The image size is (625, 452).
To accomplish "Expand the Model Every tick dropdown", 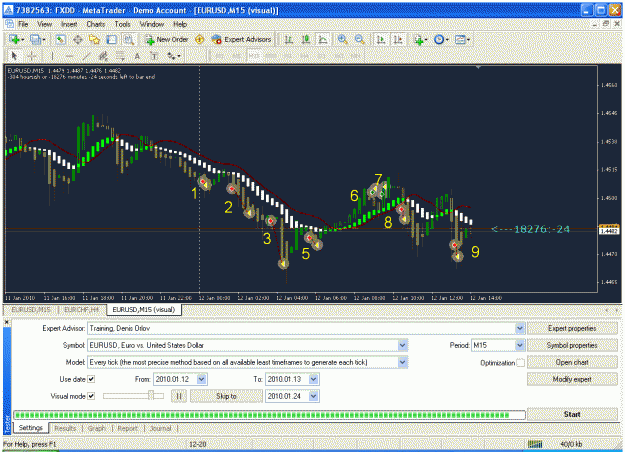I will (403, 362).
